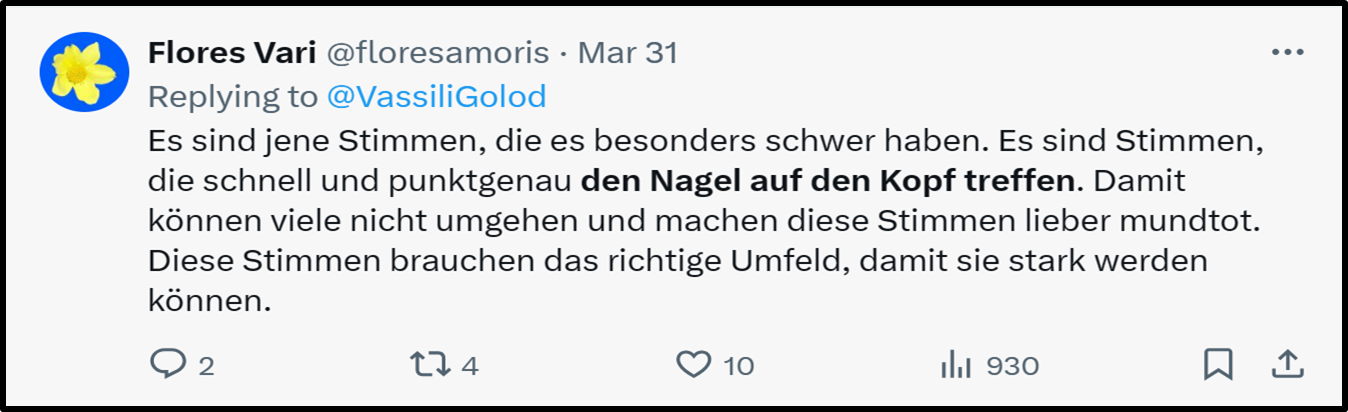The image size is (1348, 412).
Task: Open the three-dot more options menu
Action: (1287, 53)
